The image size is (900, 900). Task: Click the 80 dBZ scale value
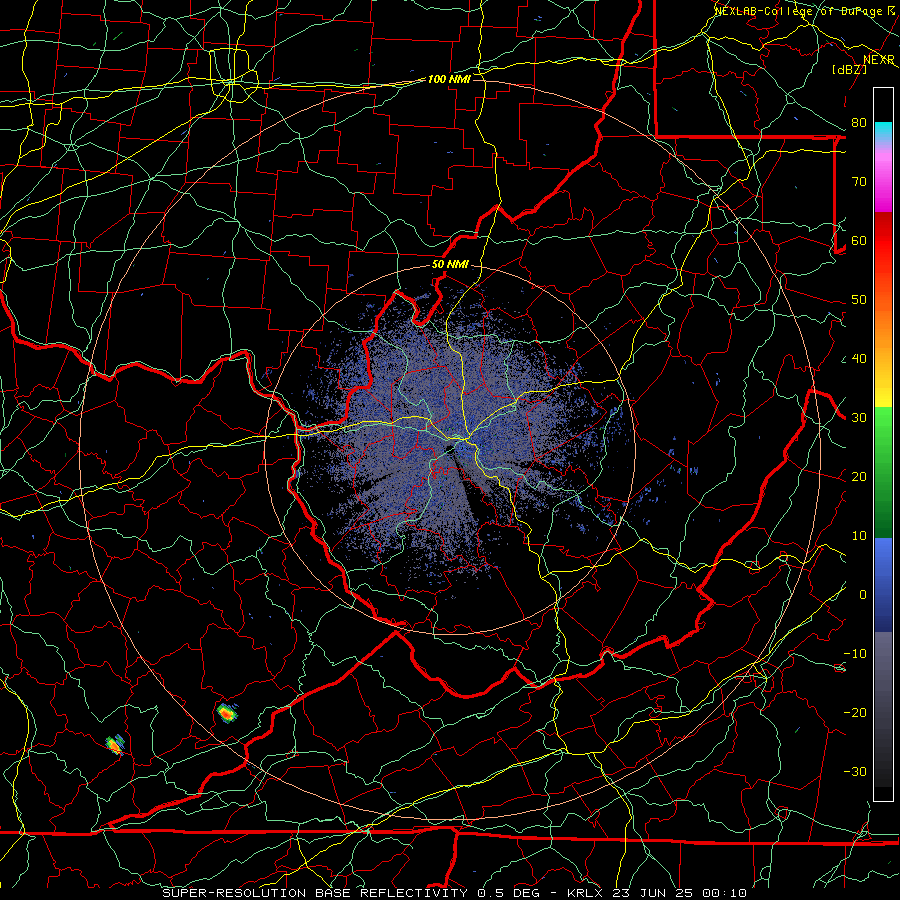click(859, 123)
